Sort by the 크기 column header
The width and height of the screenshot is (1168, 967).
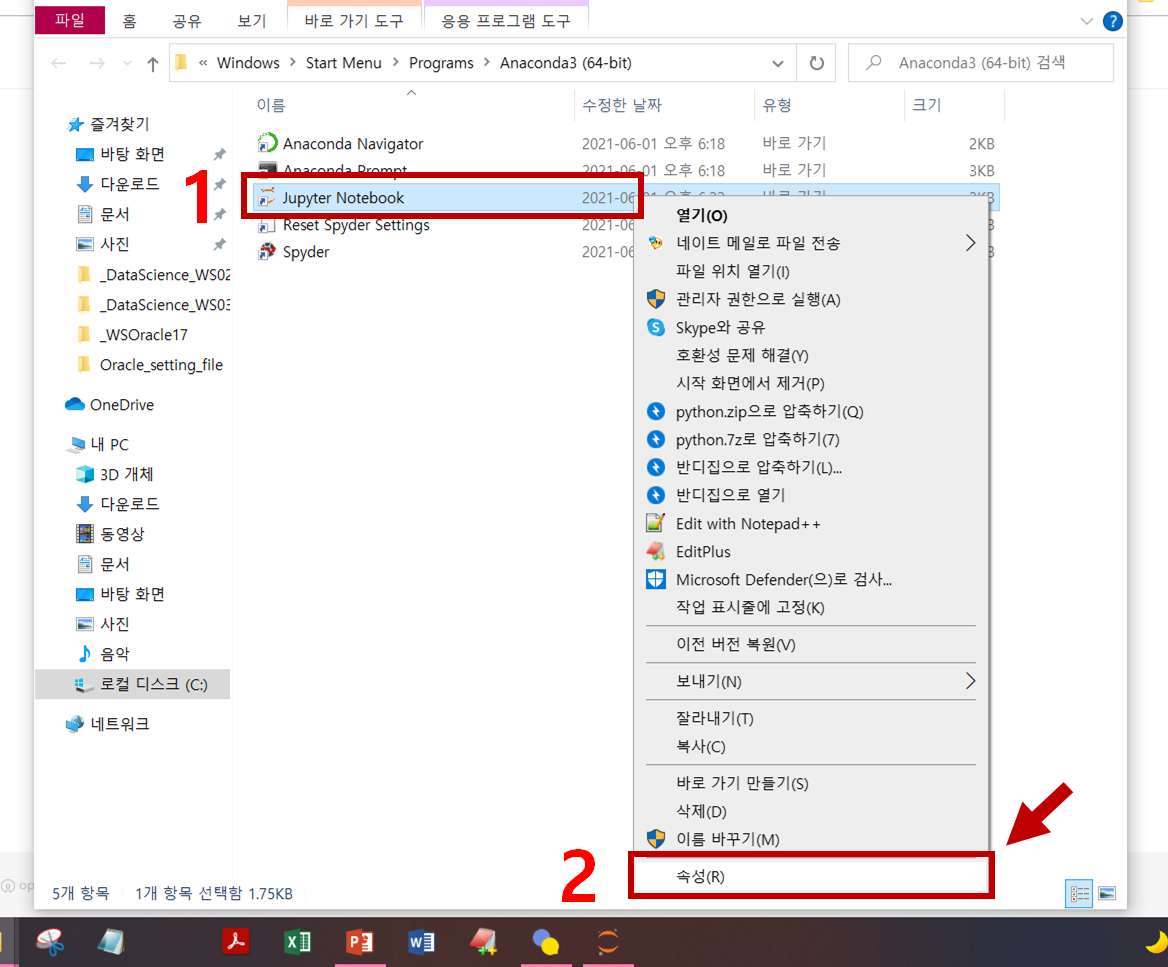click(954, 105)
